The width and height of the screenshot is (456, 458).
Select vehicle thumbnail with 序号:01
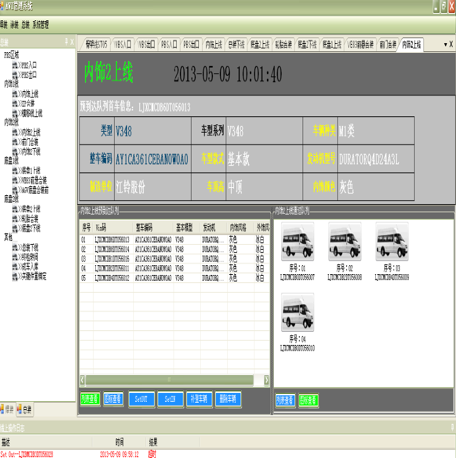[x=297, y=241]
